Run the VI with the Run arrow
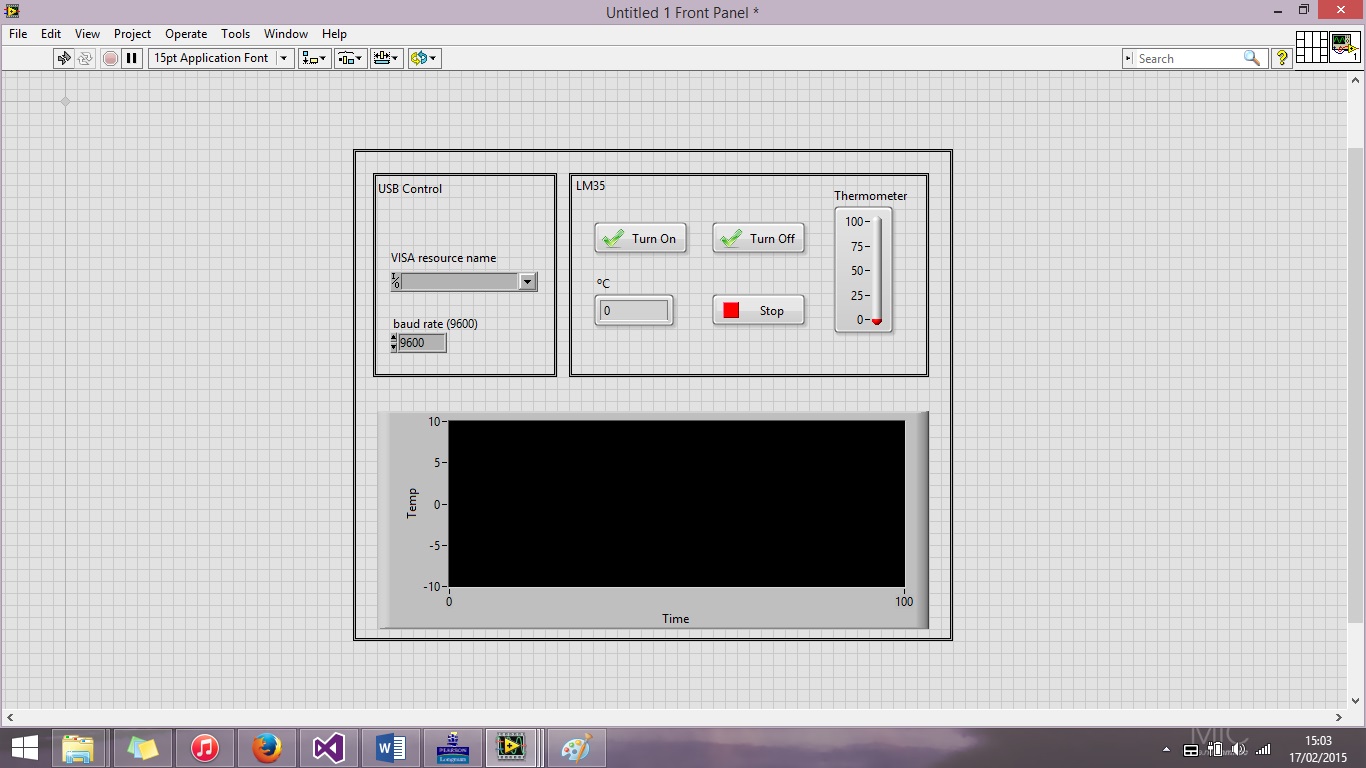Screen dimensions: 1366x768 click(x=64, y=58)
